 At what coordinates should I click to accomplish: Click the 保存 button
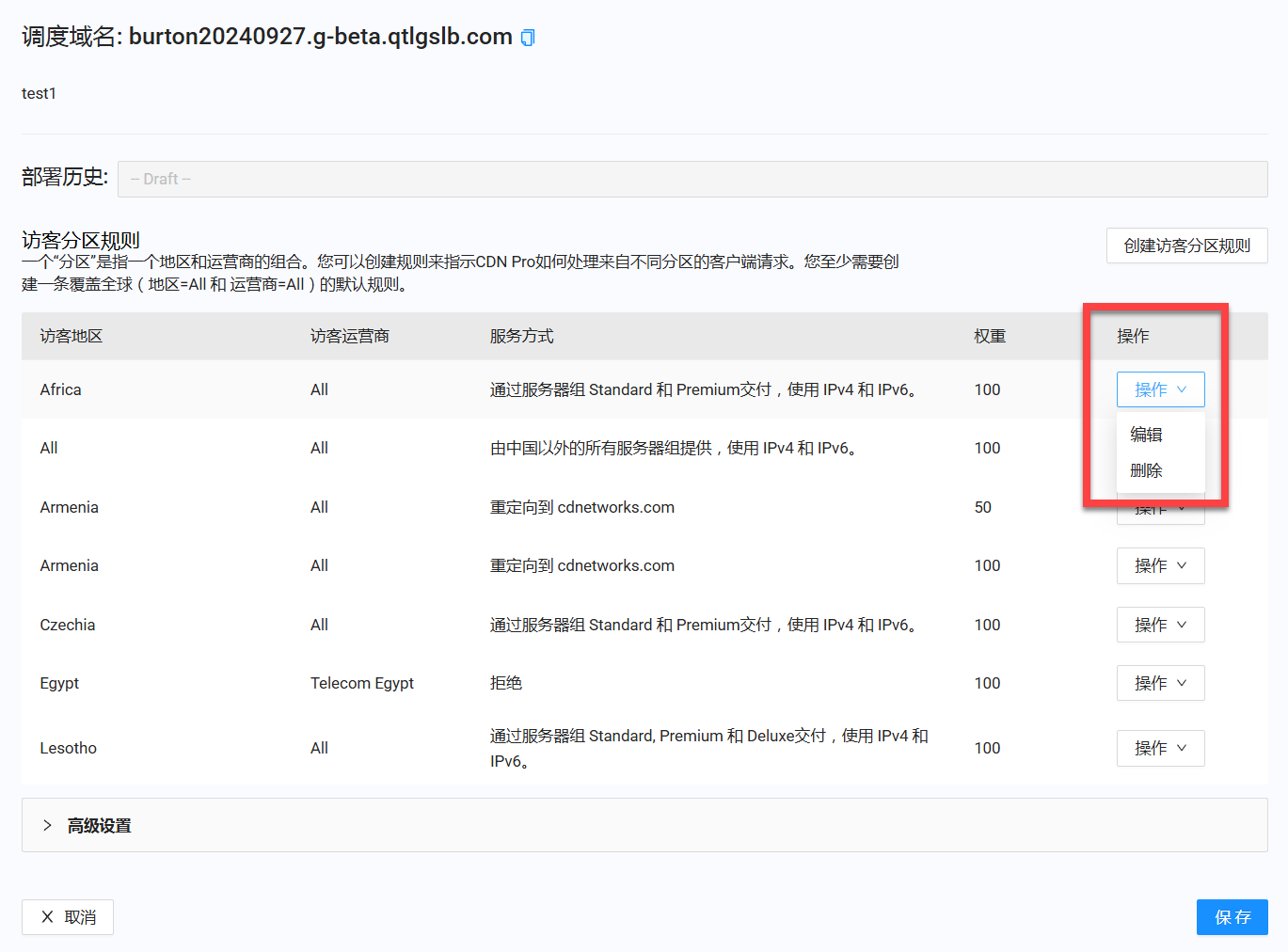[x=1232, y=917]
